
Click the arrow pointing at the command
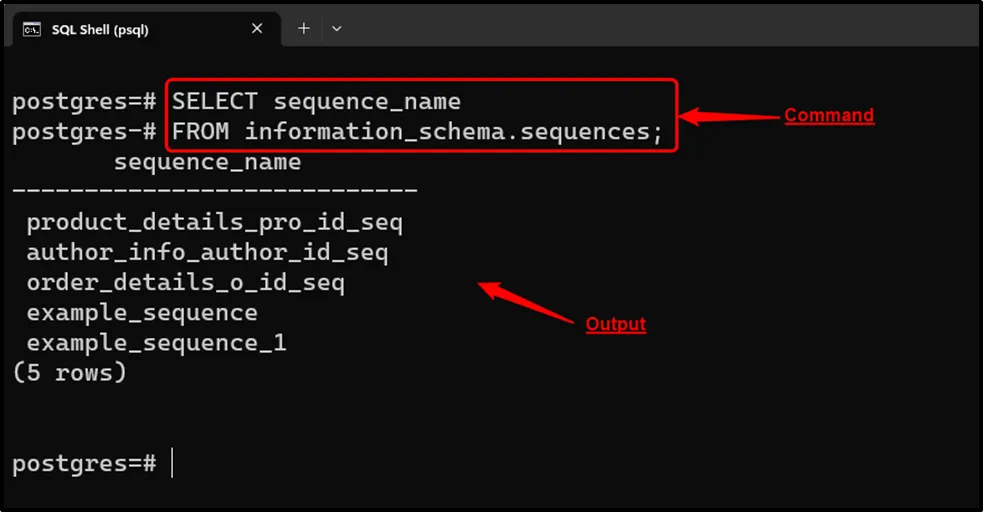730,117
